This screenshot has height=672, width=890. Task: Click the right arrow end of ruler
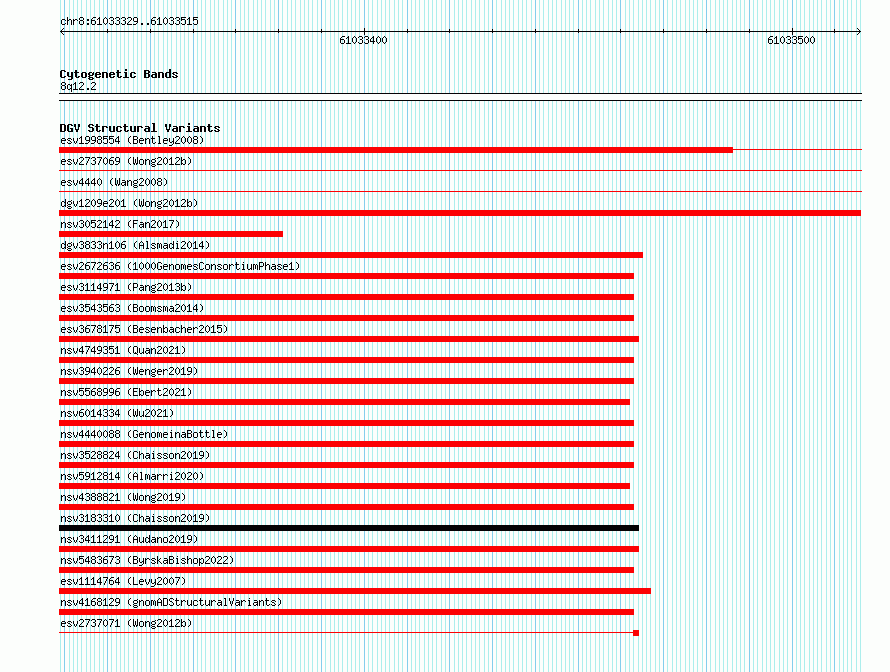858,31
